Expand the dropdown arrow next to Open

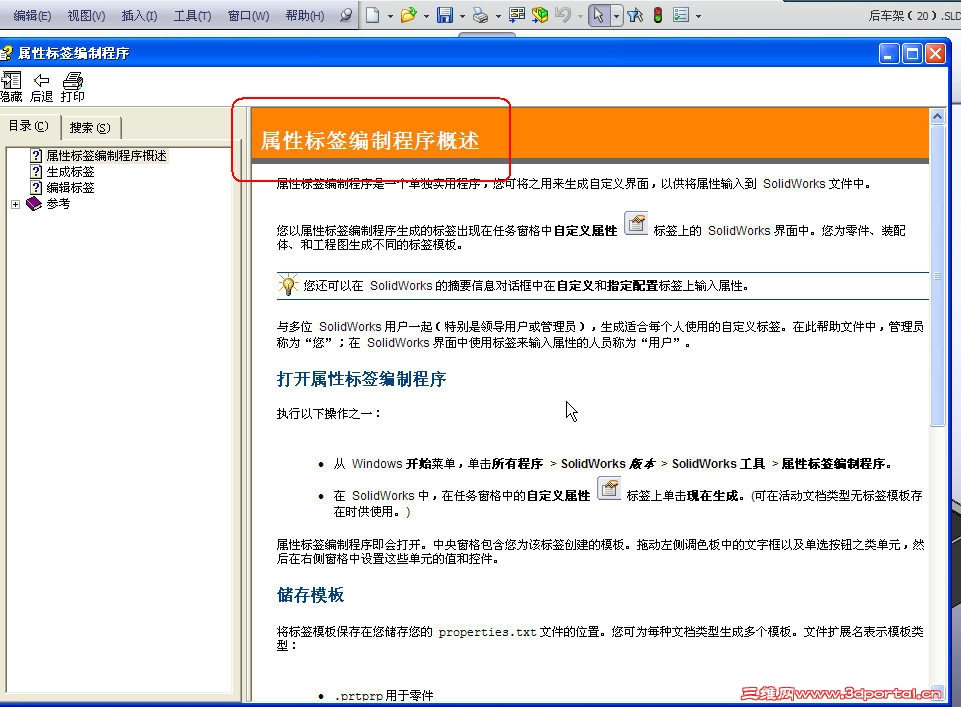(x=426, y=16)
